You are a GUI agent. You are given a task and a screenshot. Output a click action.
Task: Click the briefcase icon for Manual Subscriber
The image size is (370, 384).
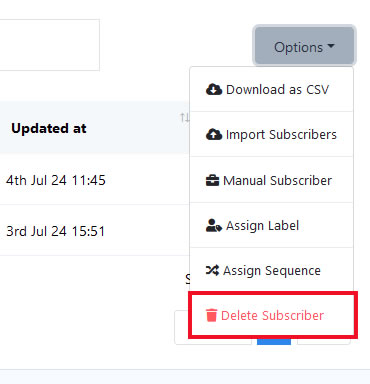pyautogui.click(x=212, y=180)
